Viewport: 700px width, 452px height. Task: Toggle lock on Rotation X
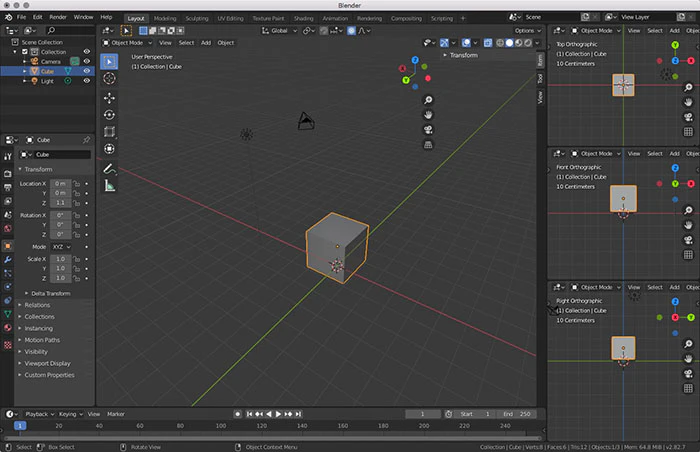[77, 215]
